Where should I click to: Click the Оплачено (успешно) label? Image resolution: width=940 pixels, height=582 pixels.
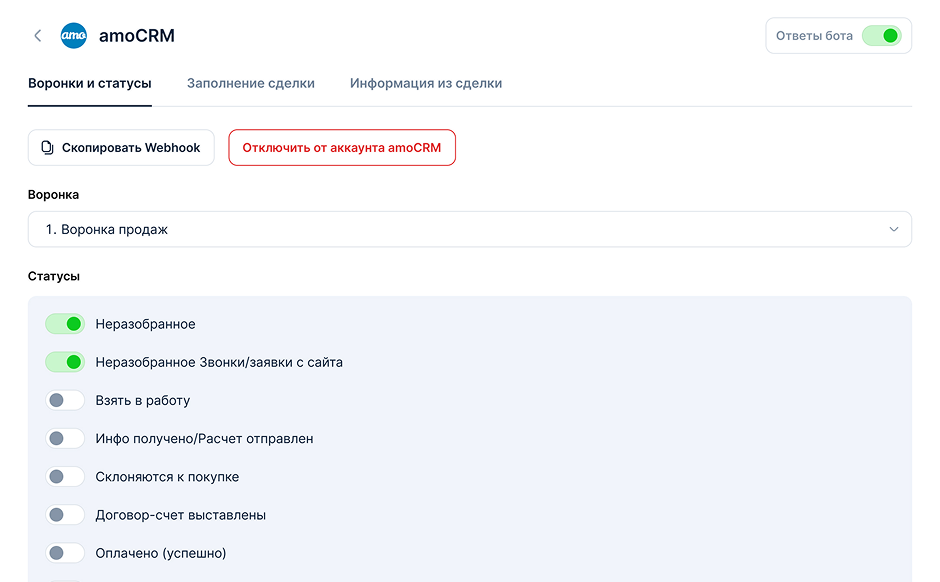[x=161, y=553]
